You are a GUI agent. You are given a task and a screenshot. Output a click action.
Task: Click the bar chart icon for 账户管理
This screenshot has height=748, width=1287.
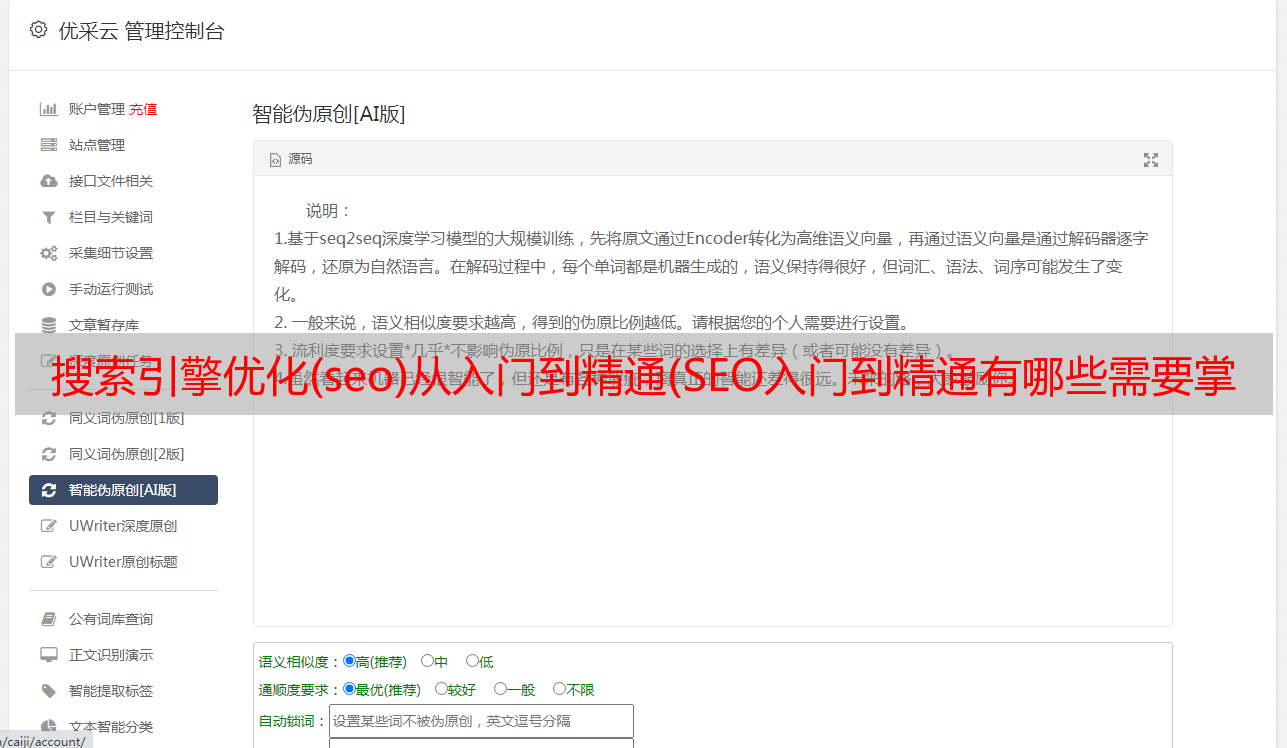click(48, 109)
